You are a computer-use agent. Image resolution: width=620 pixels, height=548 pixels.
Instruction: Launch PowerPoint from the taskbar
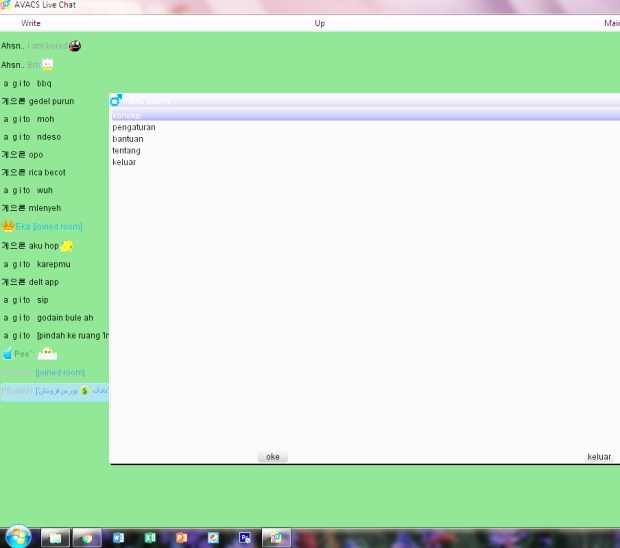[x=181, y=538]
